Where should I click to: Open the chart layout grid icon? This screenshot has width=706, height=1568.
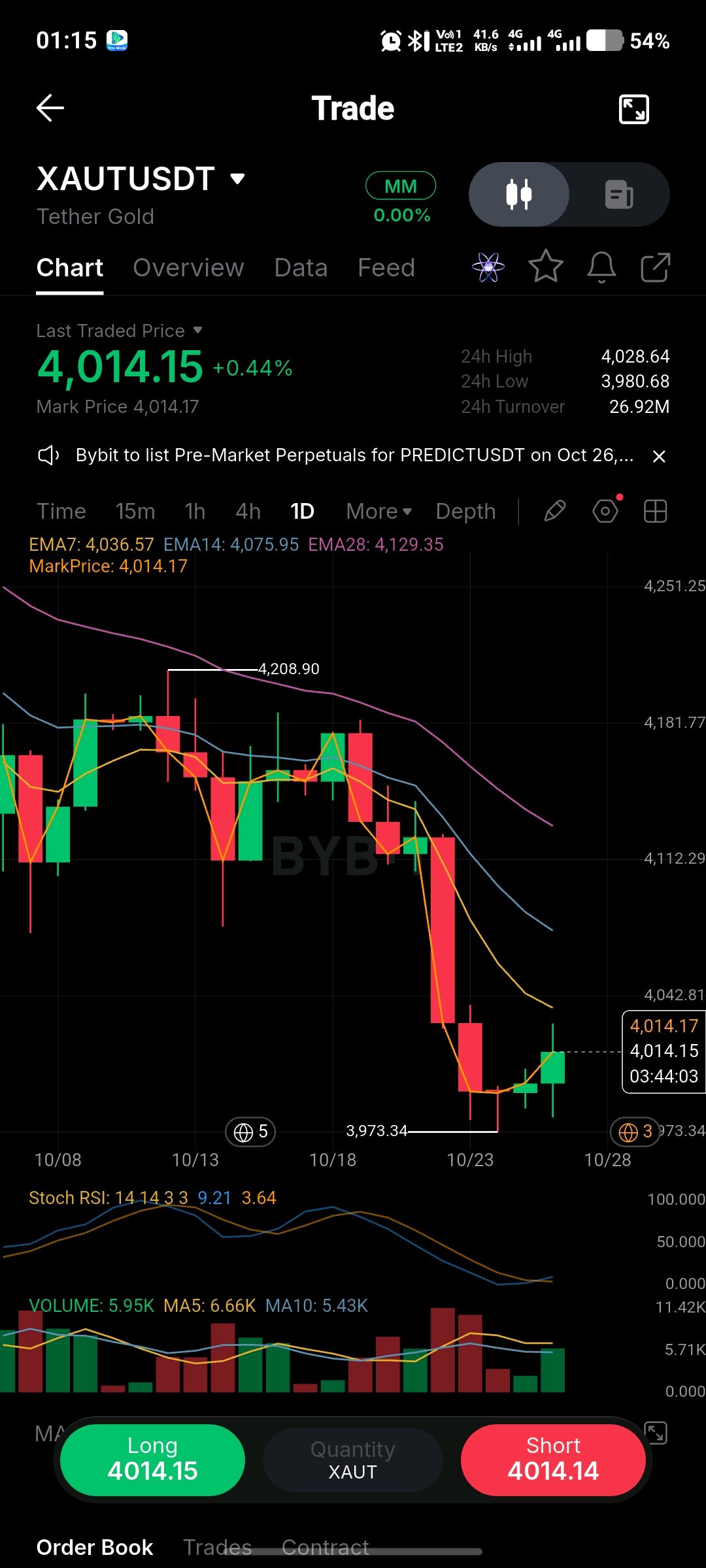pyautogui.click(x=655, y=511)
